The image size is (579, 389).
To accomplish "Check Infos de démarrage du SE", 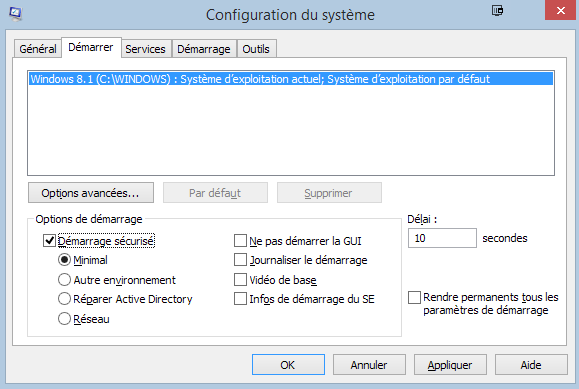I will tap(240, 299).
